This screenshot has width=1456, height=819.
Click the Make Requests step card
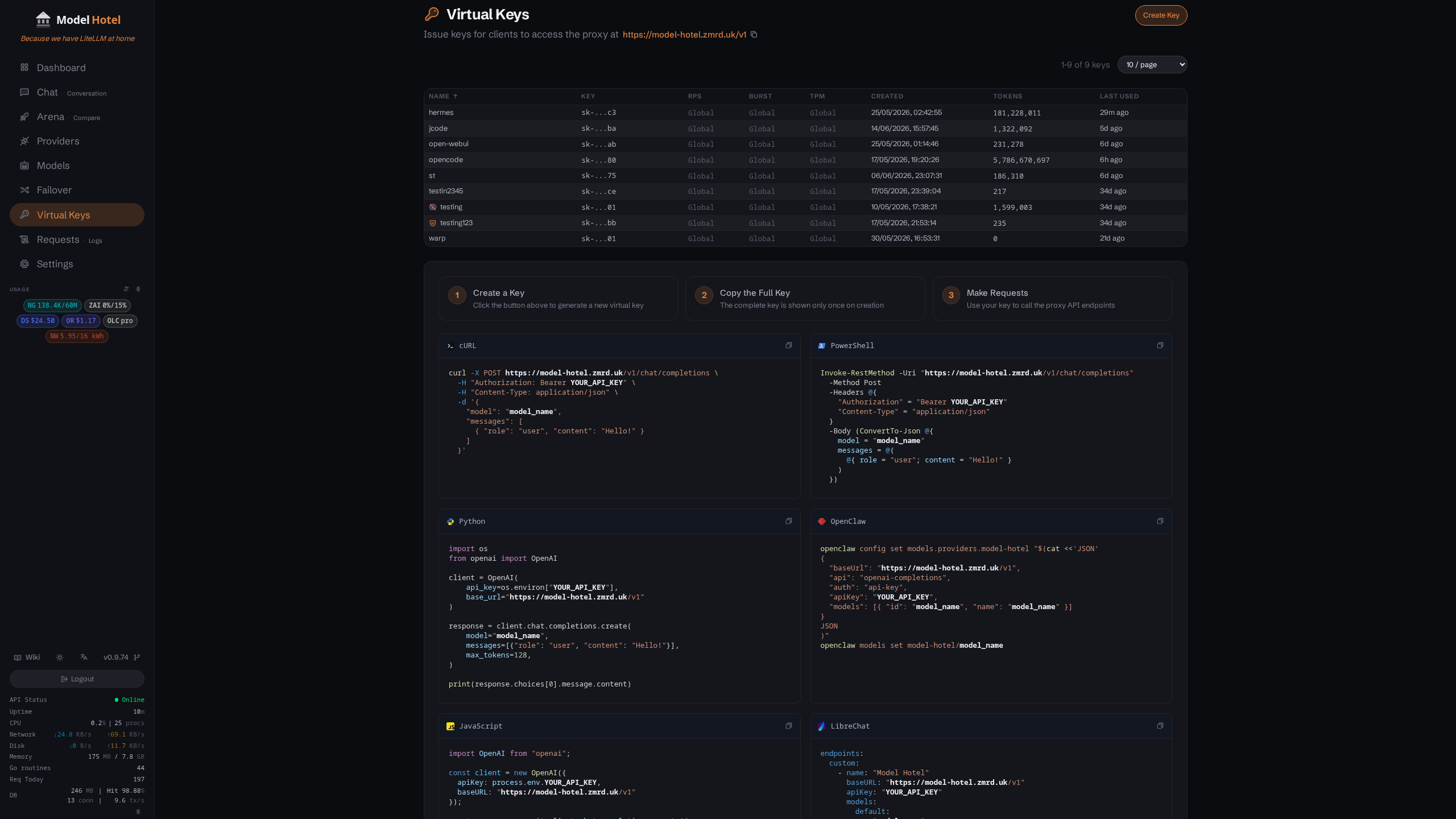coord(1052,299)
